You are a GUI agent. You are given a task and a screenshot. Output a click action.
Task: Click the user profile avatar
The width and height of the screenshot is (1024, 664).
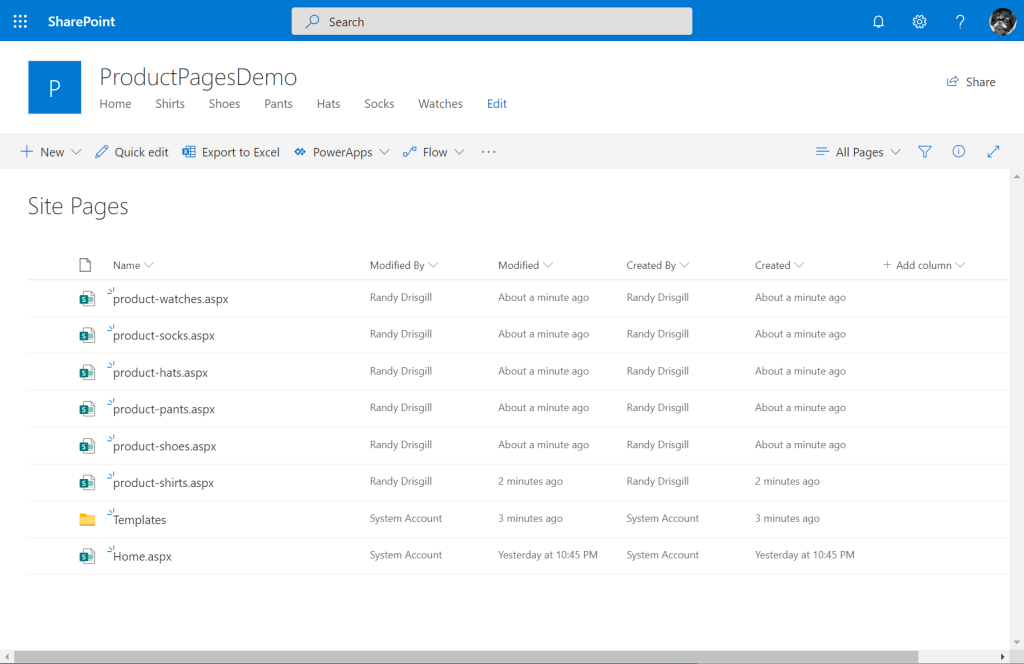[1002, 22]
